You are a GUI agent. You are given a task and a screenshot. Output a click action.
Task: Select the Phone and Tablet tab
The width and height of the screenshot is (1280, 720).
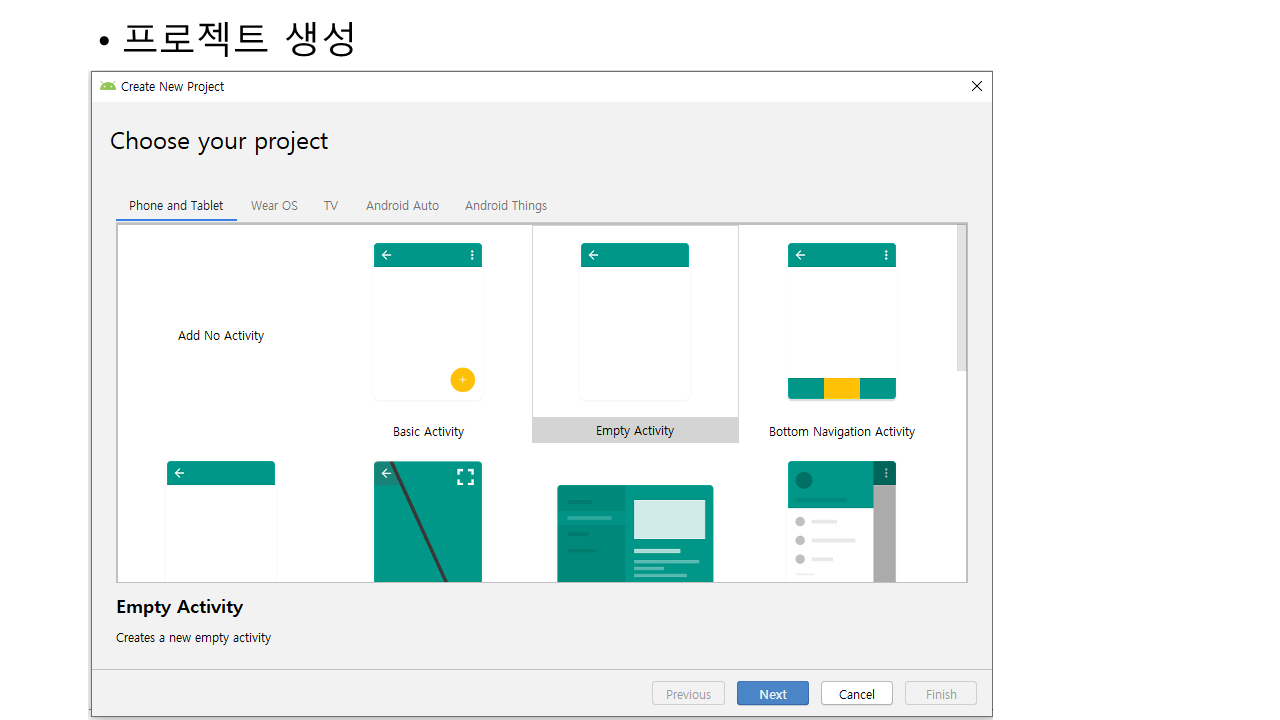tap(176, 206)
